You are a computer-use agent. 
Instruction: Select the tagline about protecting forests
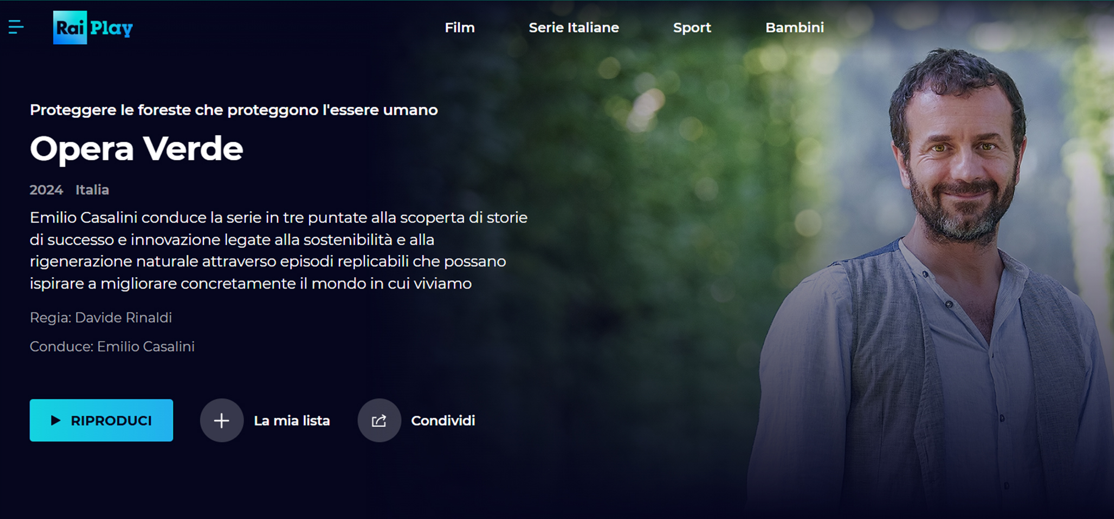[x=234, y=110]
